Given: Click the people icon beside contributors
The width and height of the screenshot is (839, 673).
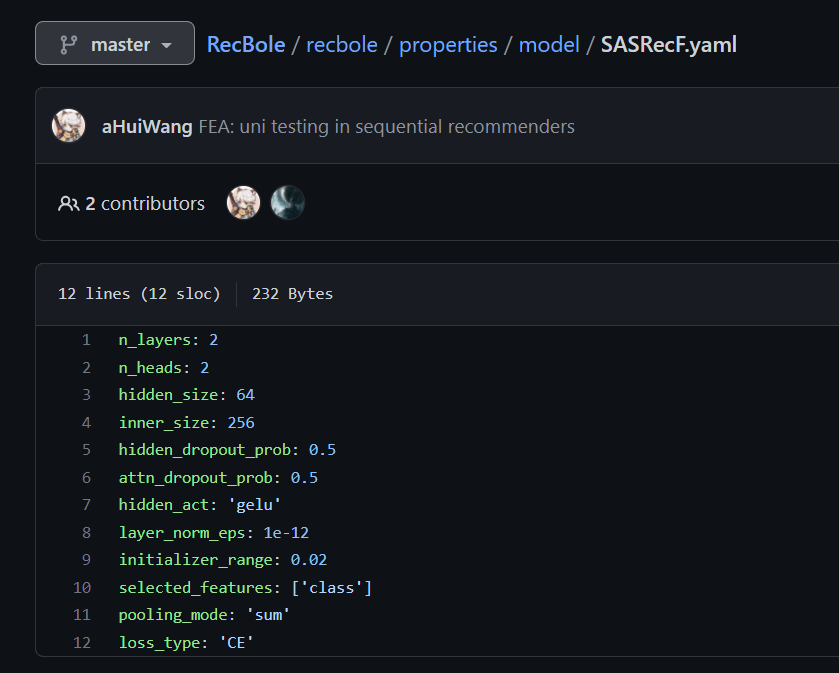Looking at the screenshot, I should click(x=68, y=203).
